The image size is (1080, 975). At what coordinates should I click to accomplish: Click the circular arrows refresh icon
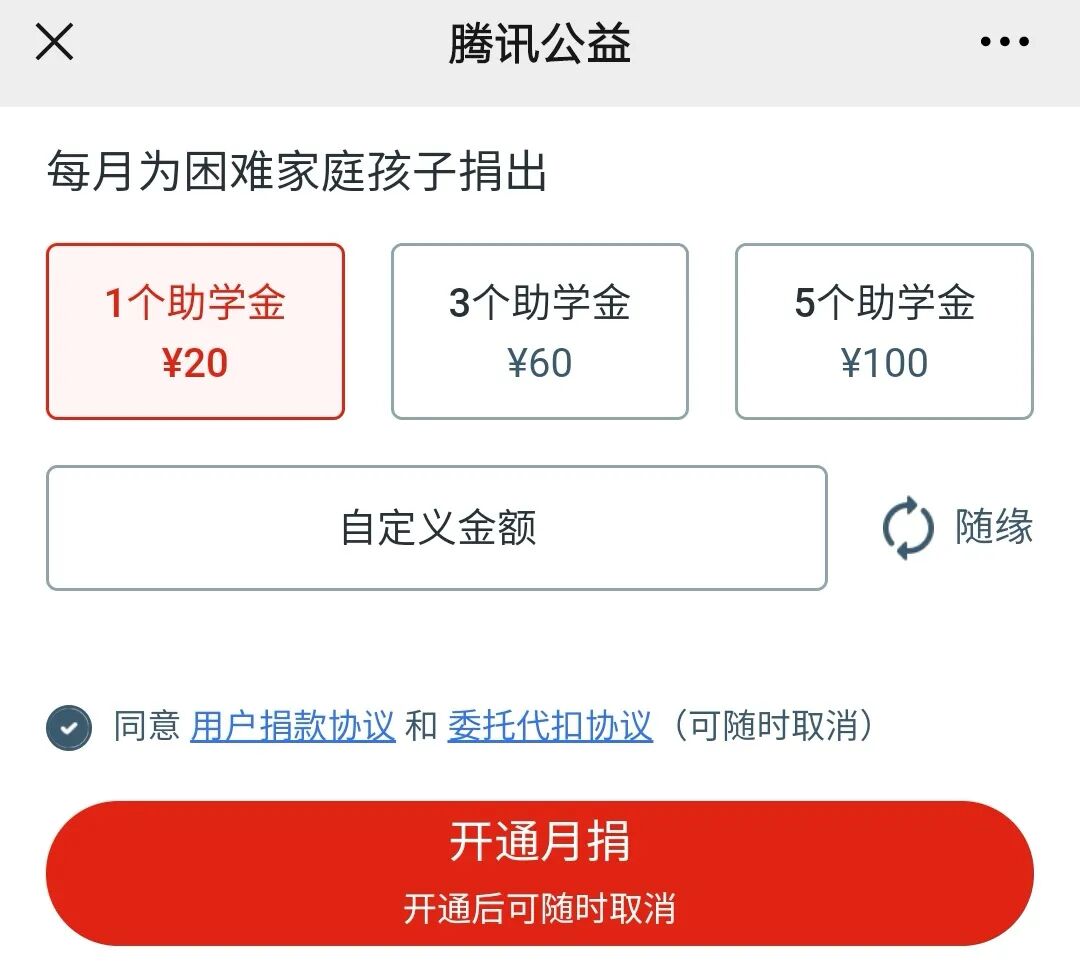[x=908, y=529]
